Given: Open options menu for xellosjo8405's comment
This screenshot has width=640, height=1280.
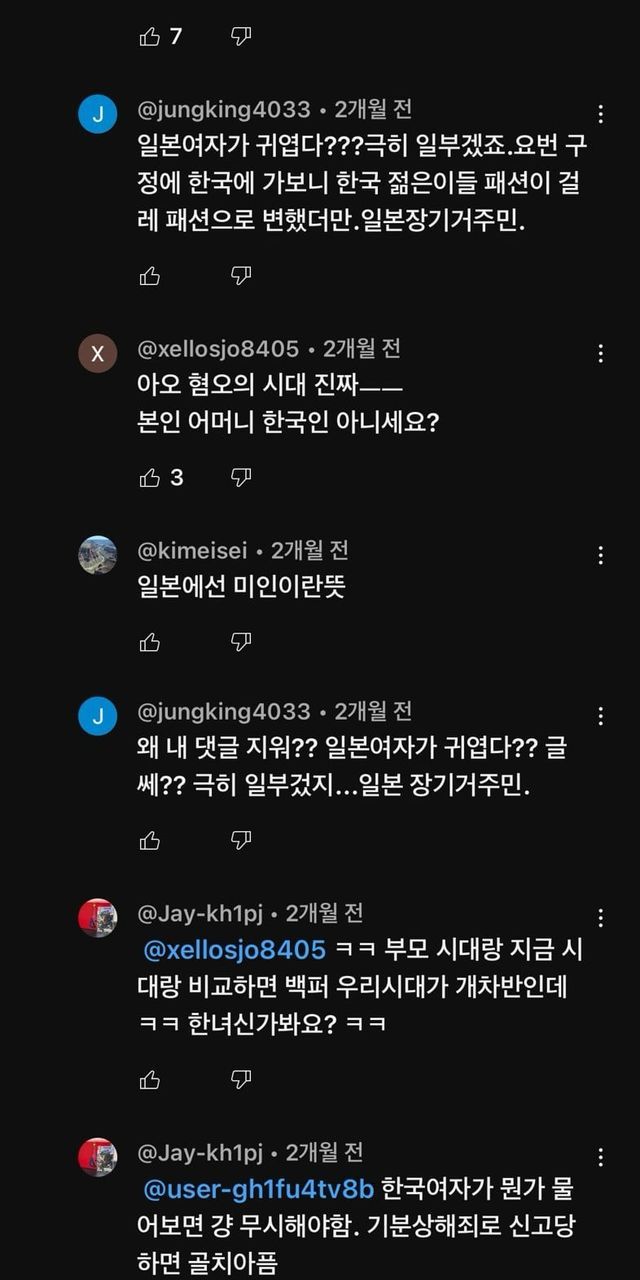Looking at the screenshot, I should (x=600, y=353).
